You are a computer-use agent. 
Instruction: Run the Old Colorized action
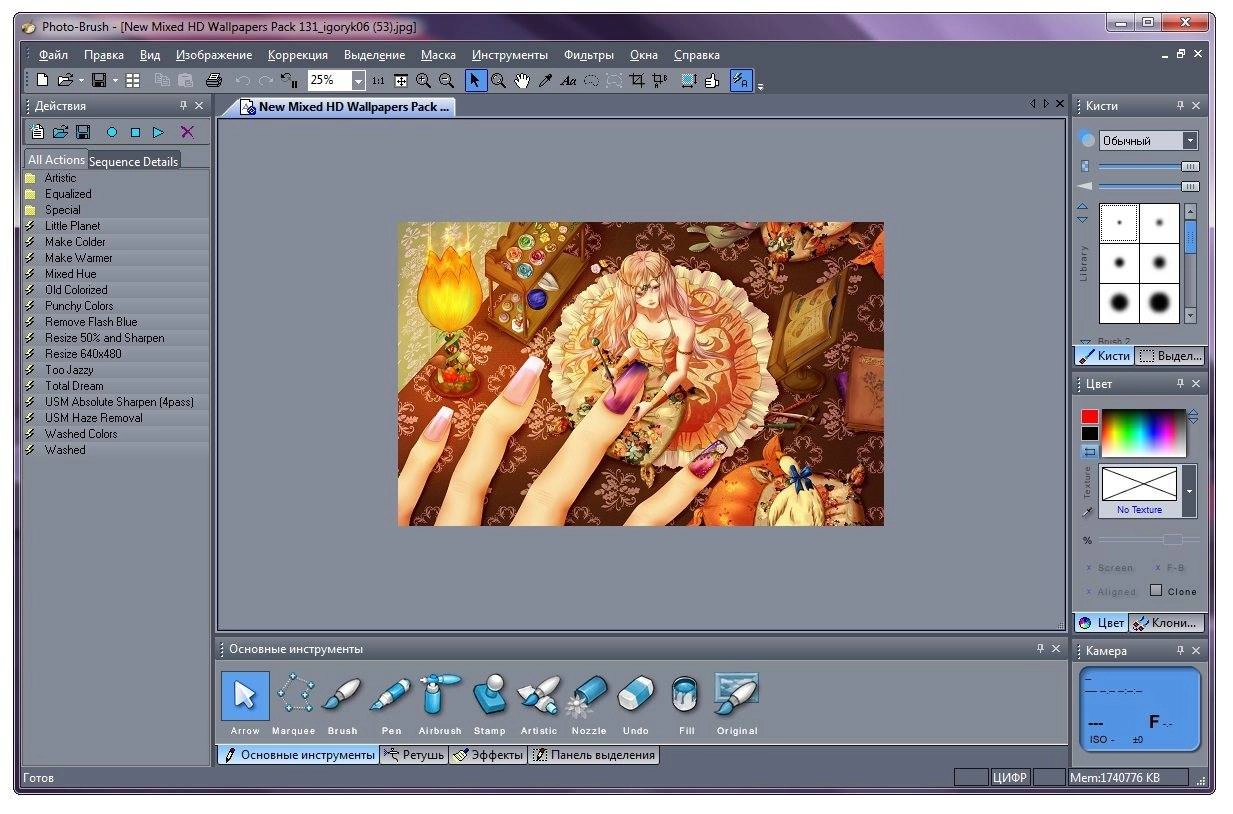pyautogui.click(x=117, y=290)
